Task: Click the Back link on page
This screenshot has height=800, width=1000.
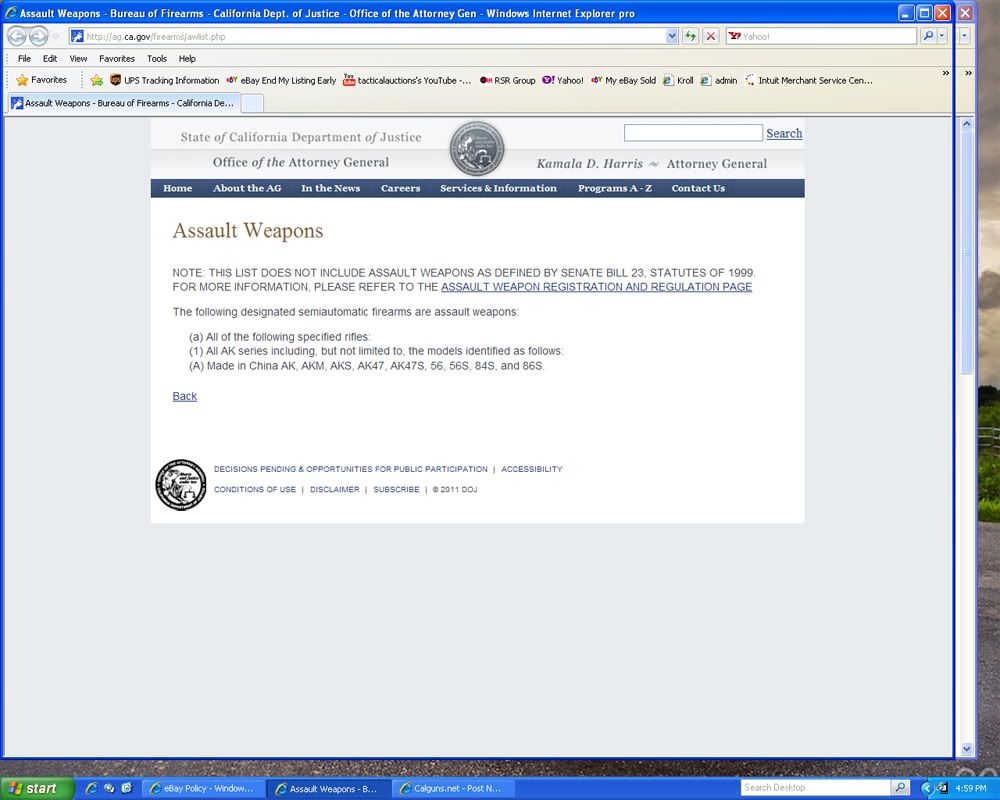Action: point(185,396)
